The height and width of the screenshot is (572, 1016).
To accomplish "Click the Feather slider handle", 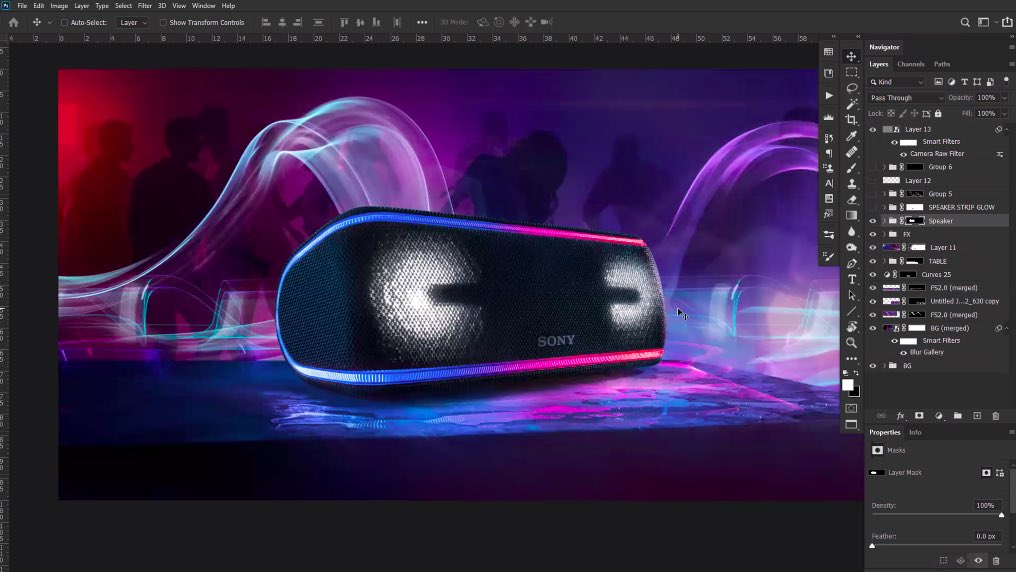I will [872, 545].
